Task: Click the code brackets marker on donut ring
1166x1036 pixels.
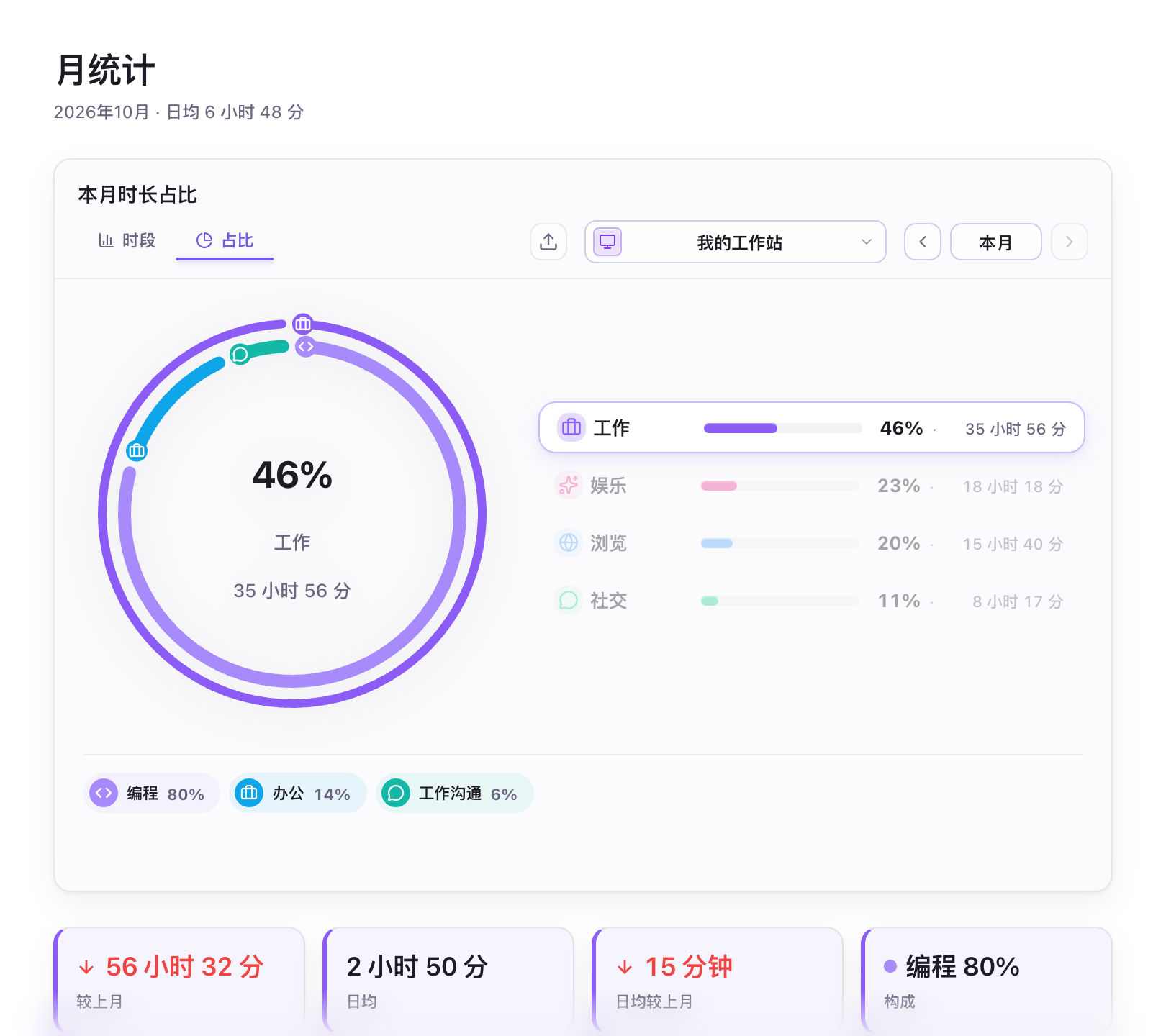Action: pos(306,347)
